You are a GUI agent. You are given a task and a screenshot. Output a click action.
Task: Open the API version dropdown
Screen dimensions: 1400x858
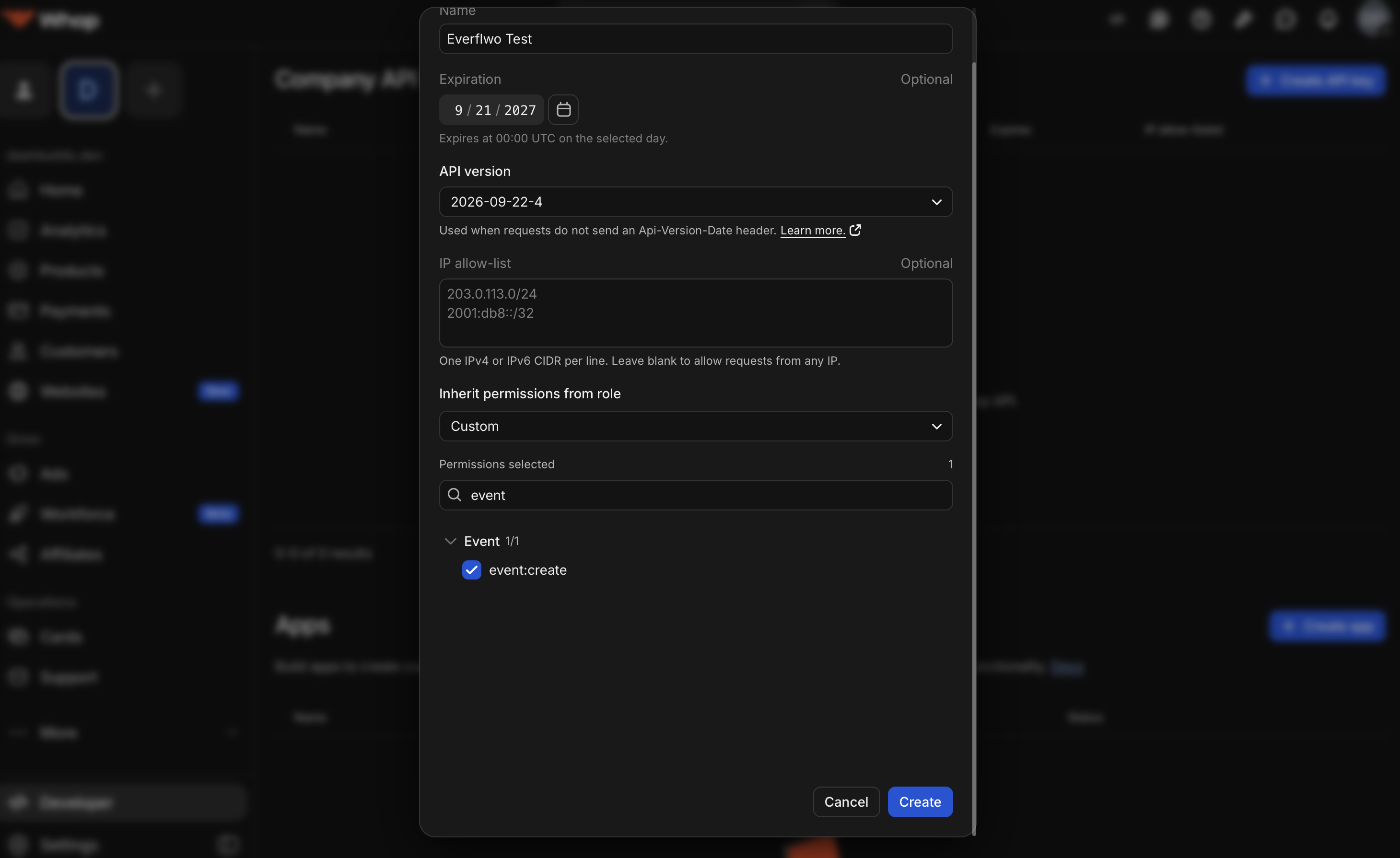696,202
